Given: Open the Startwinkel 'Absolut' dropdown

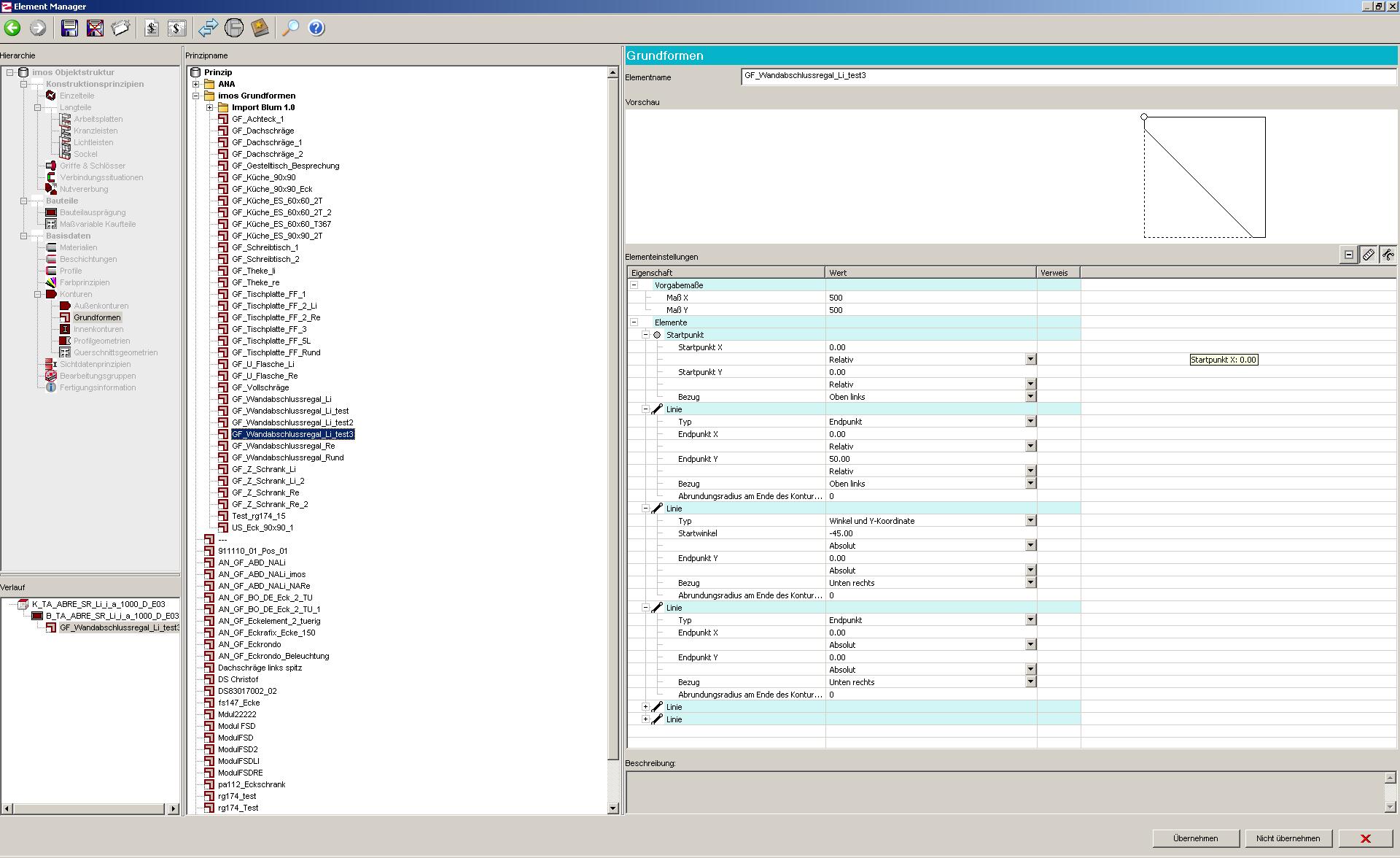Looking at the screenshot, I should 1030,546.
